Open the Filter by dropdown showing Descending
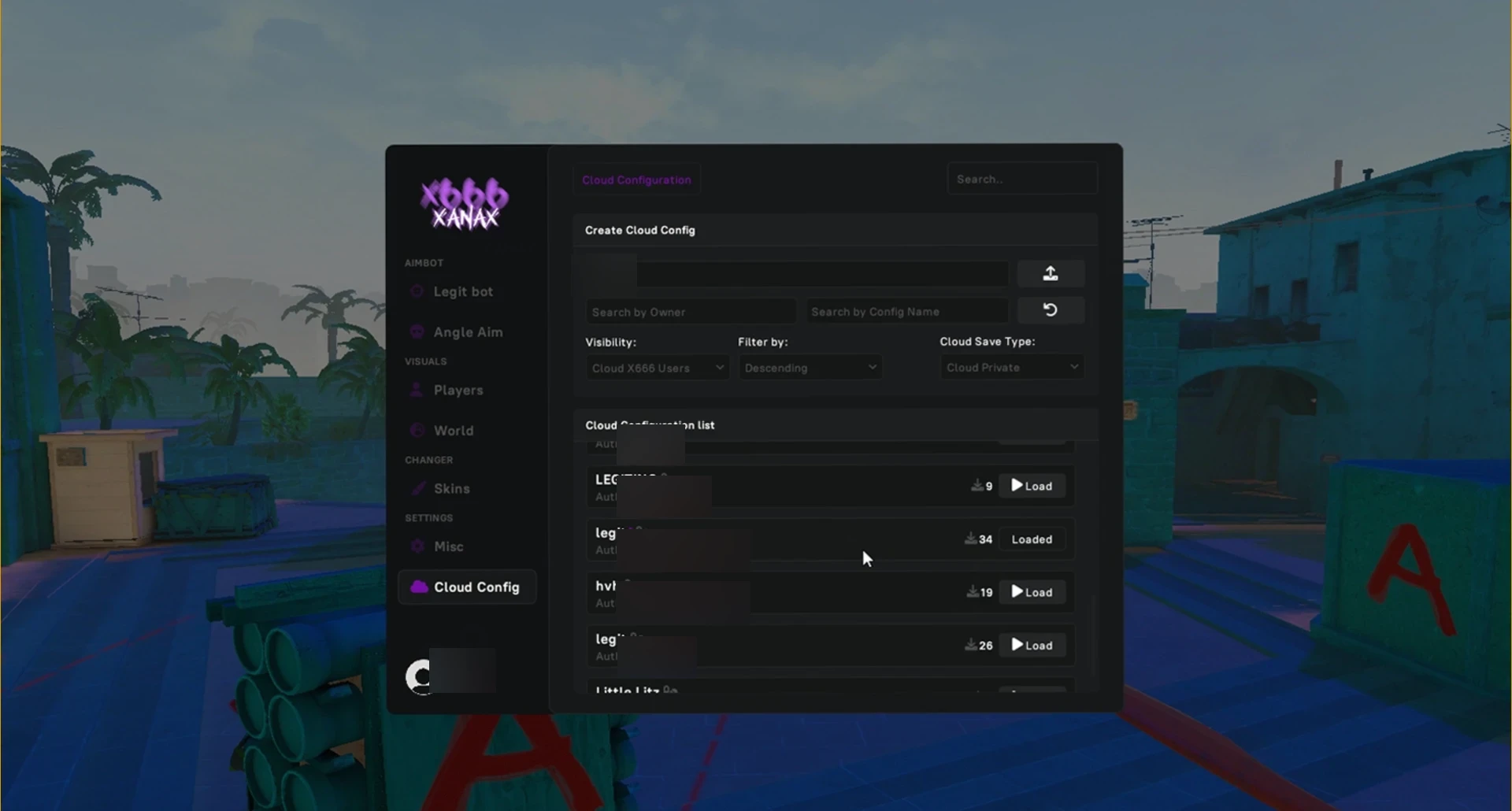This screenshot has width=1512, height=811. click(810, 368)
